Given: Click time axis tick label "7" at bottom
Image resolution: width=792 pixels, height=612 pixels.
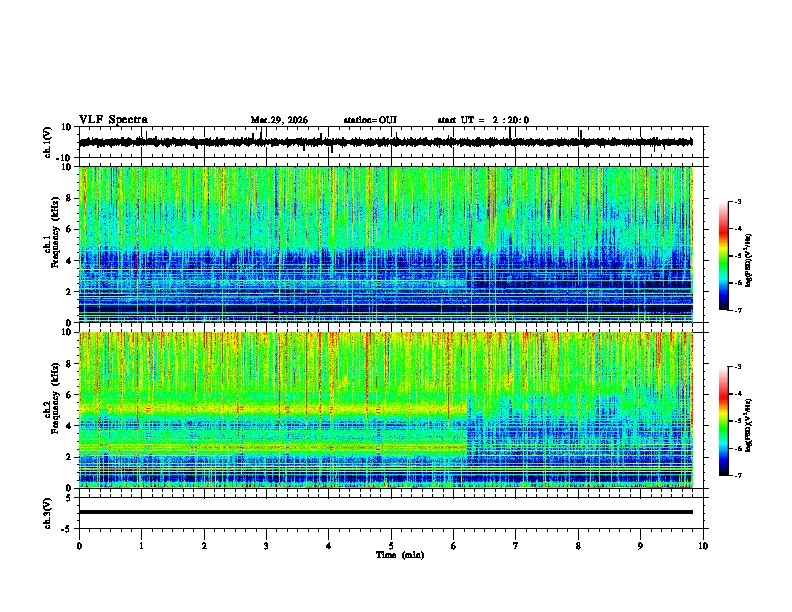Looking at the screenshot, I should pyautogui.click(x=516, y=546).
